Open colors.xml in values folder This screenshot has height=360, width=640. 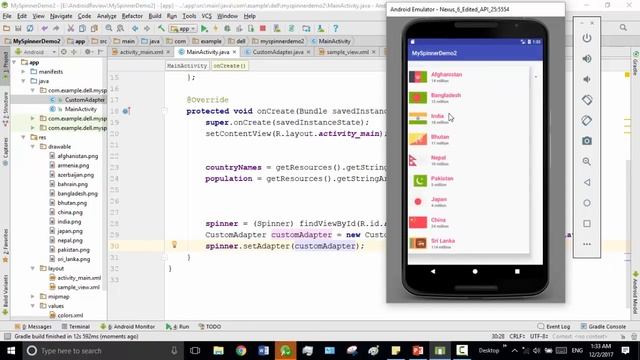click(70, 316)
